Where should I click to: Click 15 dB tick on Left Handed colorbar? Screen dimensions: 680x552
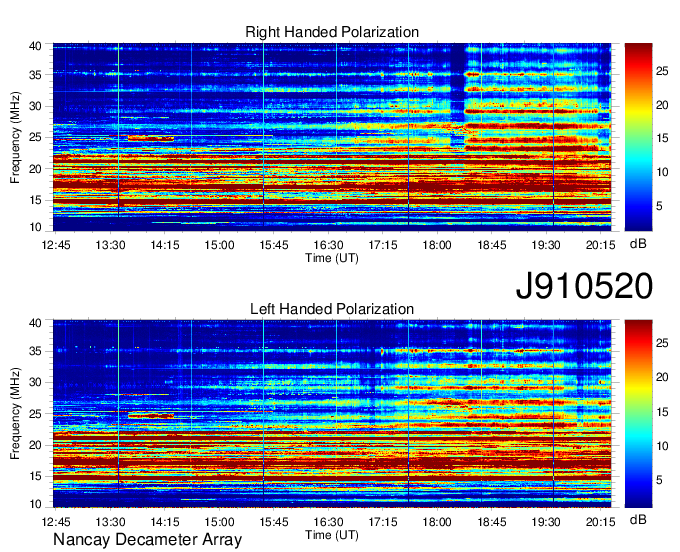(662, 412)
